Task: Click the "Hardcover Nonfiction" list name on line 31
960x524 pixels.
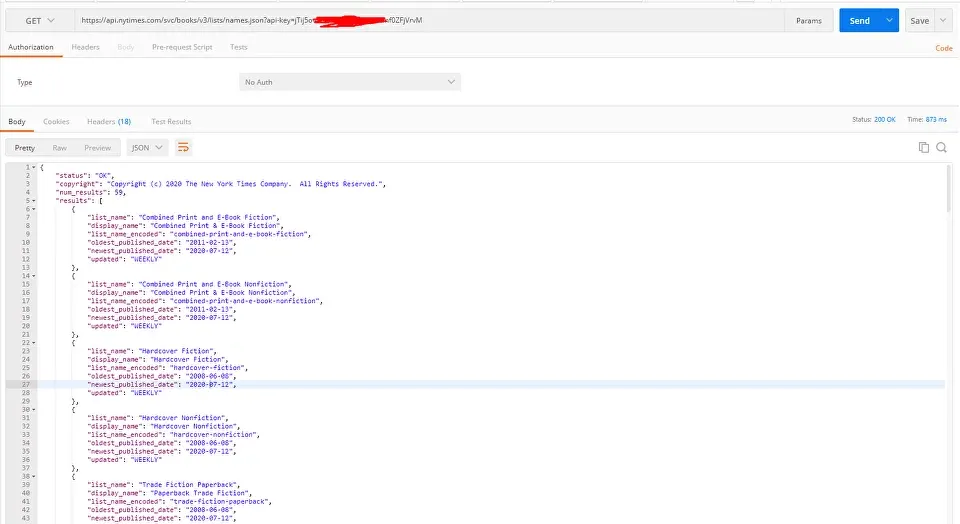Action: (183, 418)
